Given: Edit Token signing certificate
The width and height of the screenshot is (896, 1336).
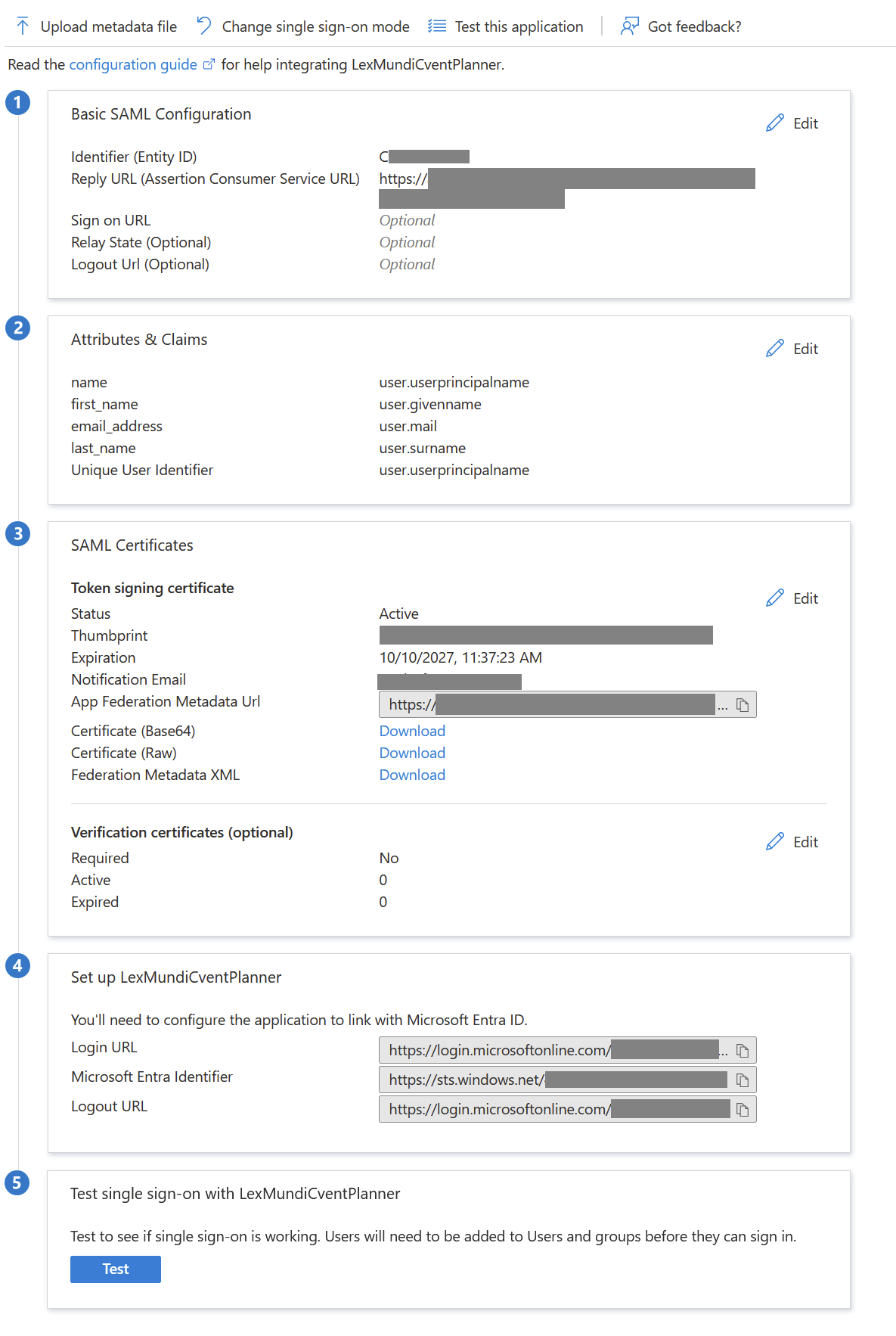Looking at the screenshot, I should [806, 598].
